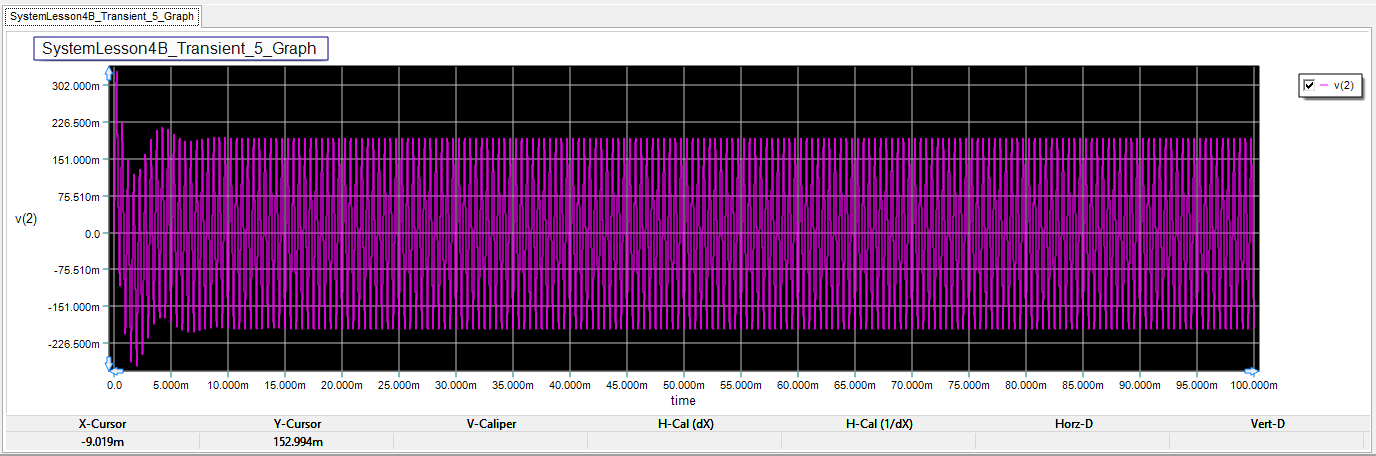Click the v(2) legend label text
Image resolution: width=1376 pixels, height=456 pixels.
pos(1344,86)
